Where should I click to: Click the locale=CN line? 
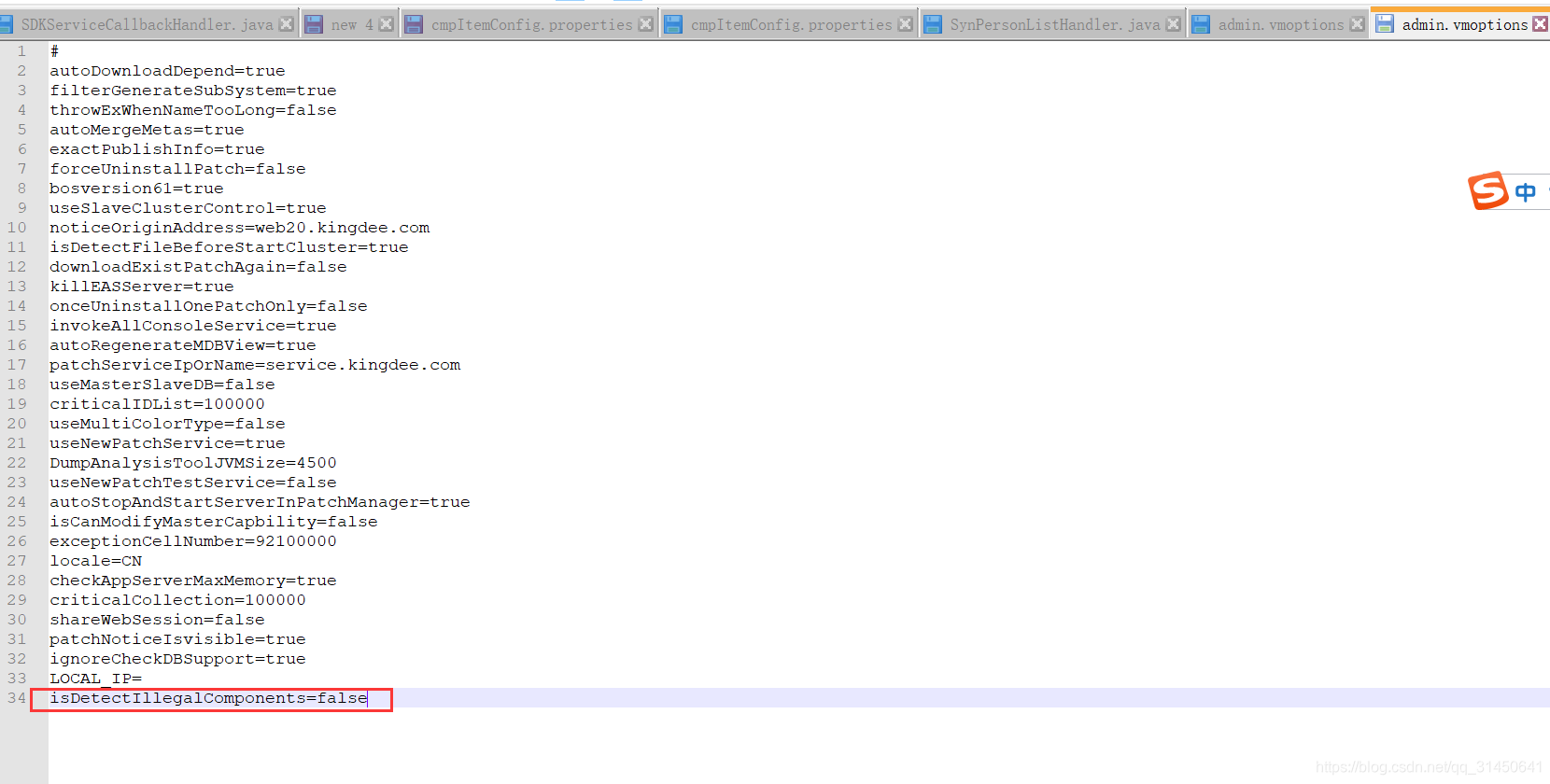tap(95, 561)
